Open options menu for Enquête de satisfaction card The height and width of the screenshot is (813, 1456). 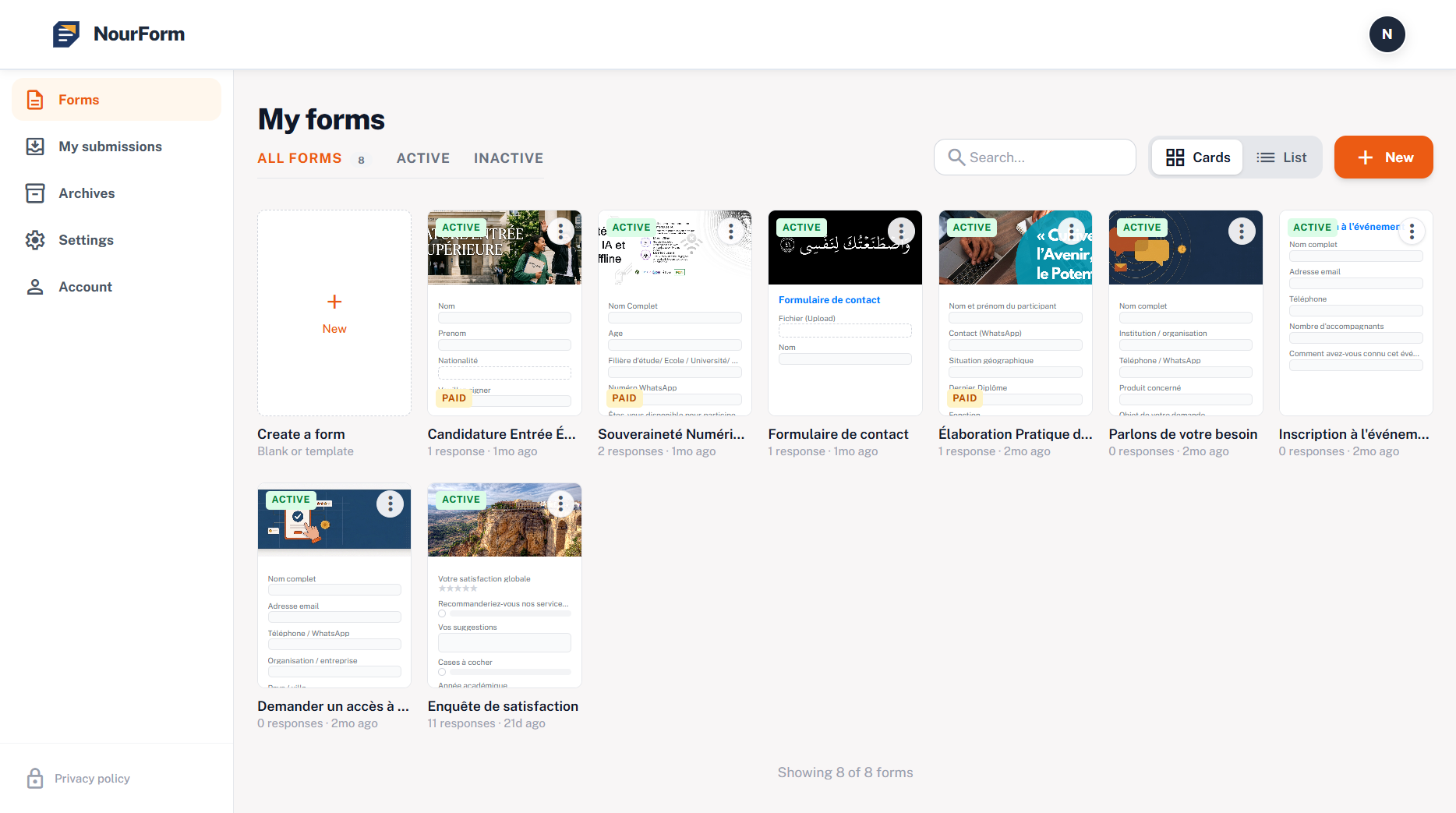click(560, 504)
